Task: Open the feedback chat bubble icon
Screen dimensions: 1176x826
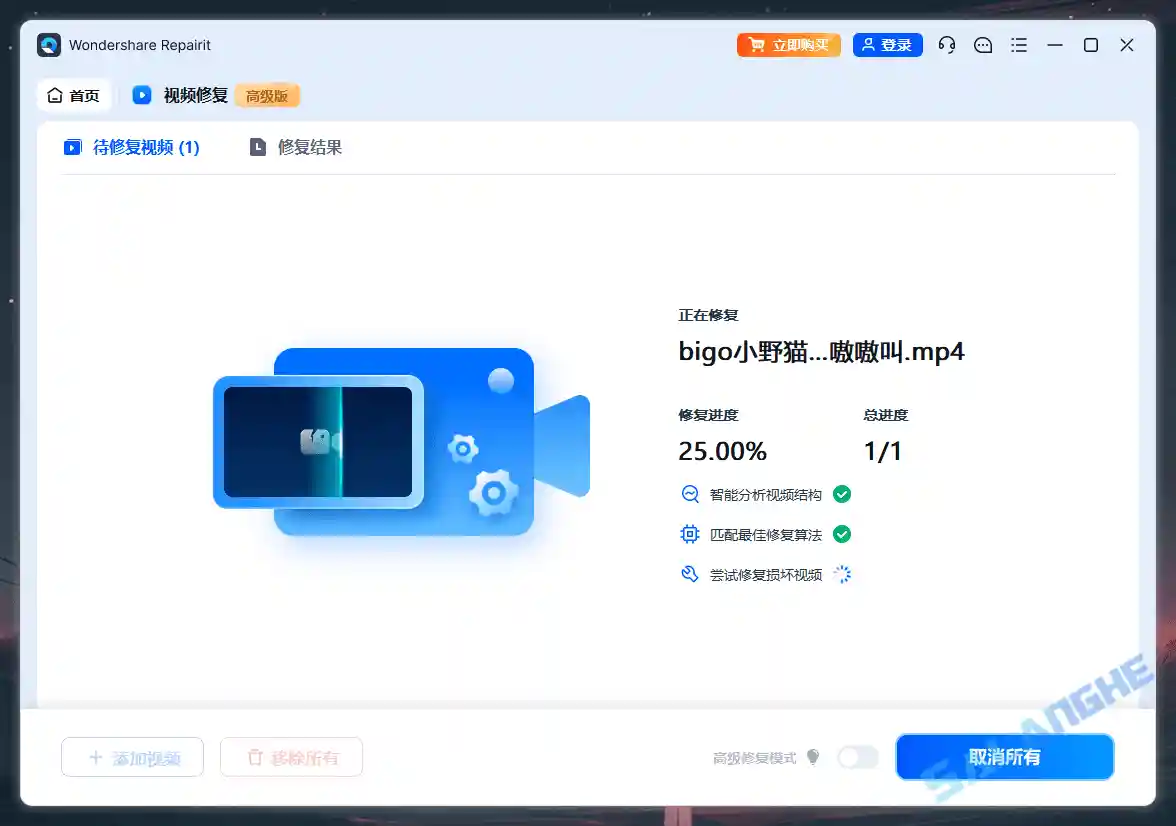Action: click(983, 45)
